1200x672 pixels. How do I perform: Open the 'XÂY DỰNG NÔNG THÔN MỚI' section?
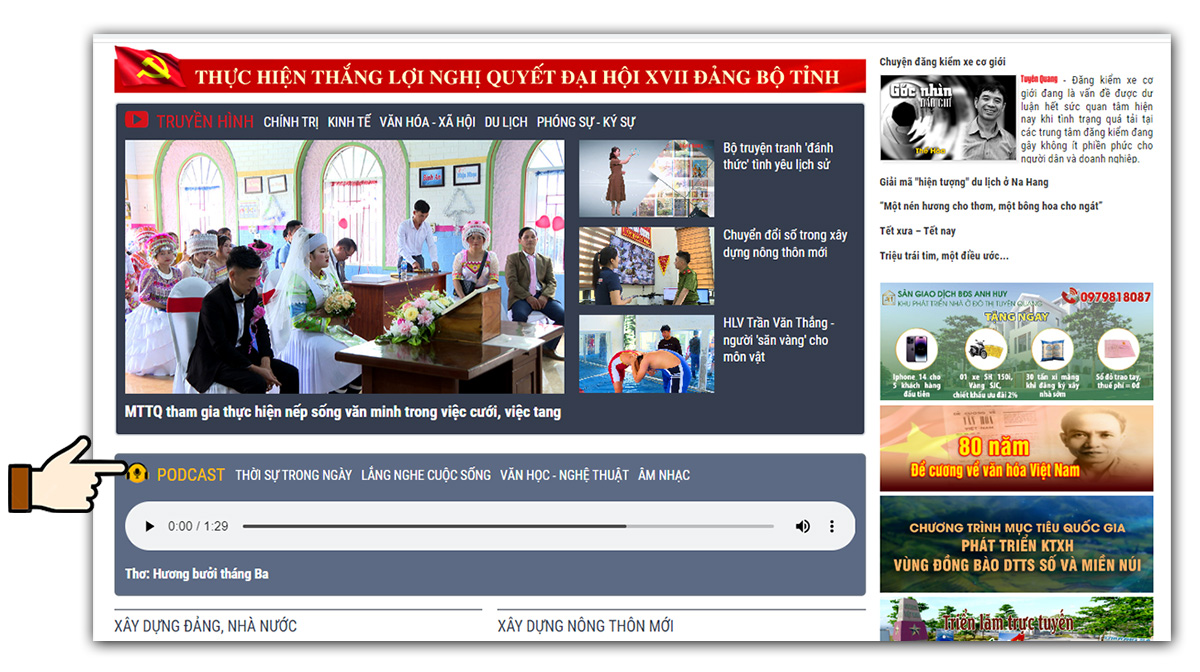(585, 626)
